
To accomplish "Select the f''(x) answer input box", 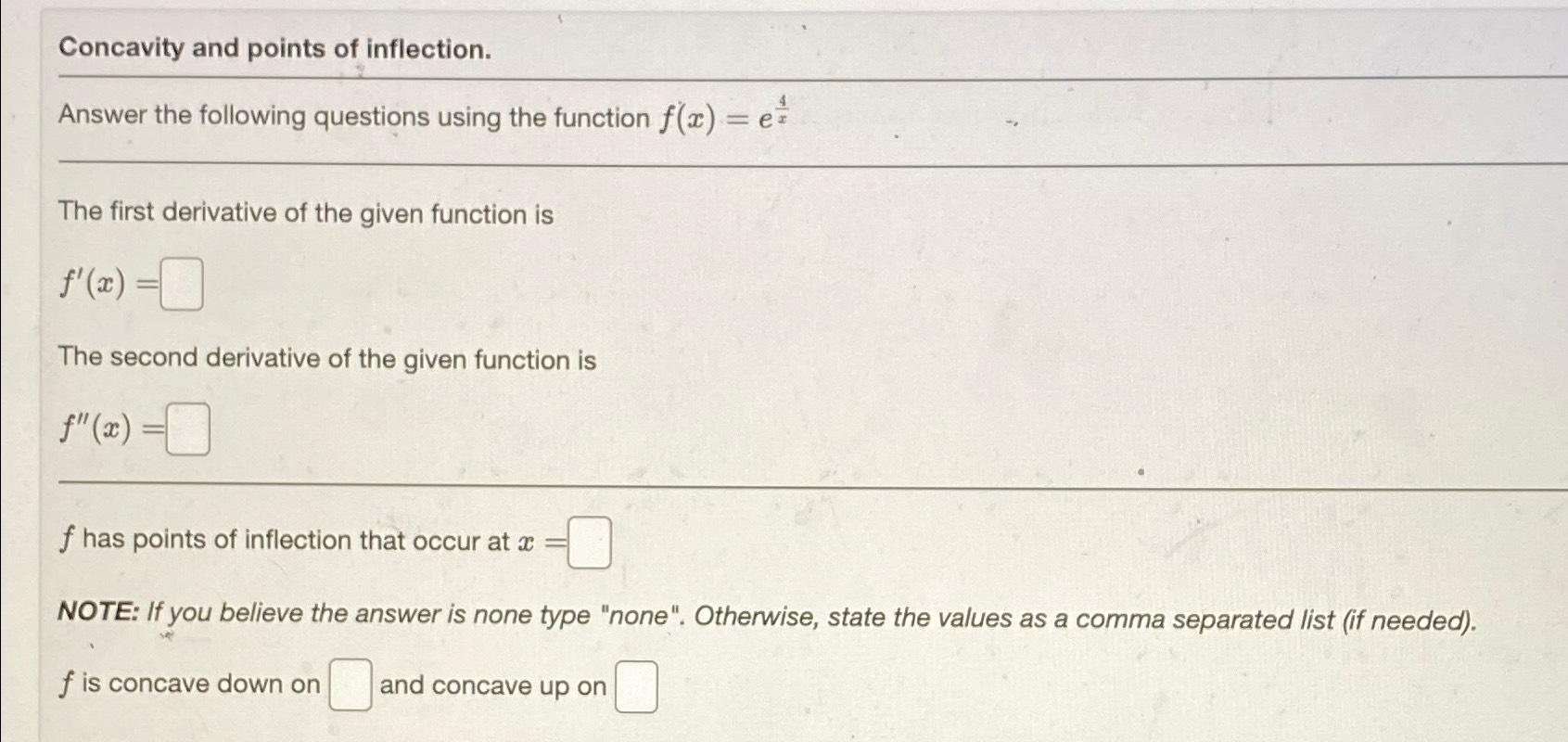I will click(x=187, y=428).
